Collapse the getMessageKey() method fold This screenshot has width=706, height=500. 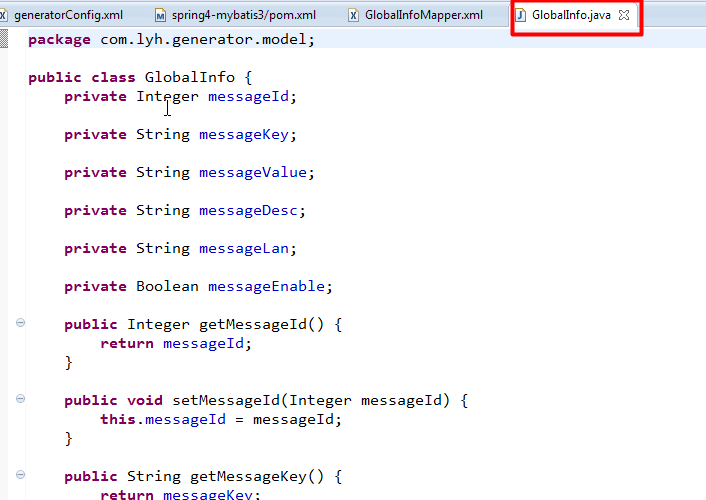20,474
